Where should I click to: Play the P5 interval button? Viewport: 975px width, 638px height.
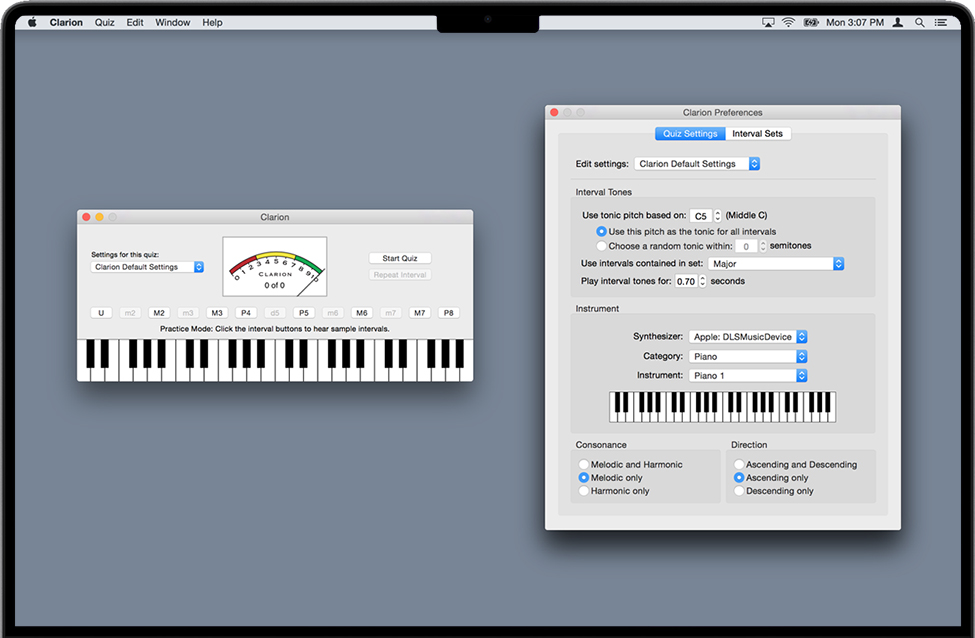click(x=304, y=313)
